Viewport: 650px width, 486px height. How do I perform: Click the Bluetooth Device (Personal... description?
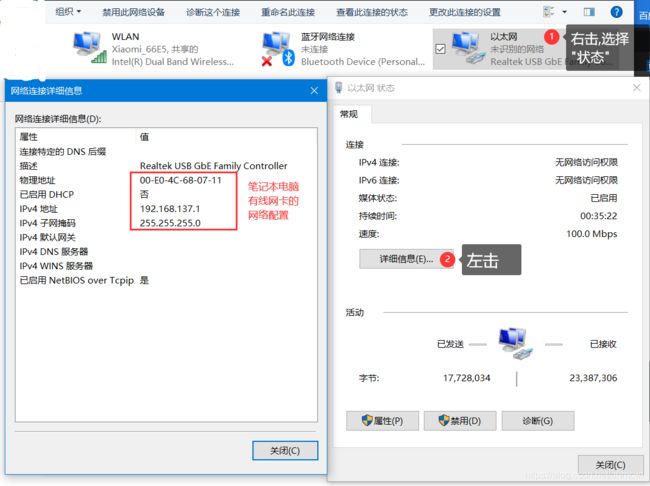click(x=363, y=62)
